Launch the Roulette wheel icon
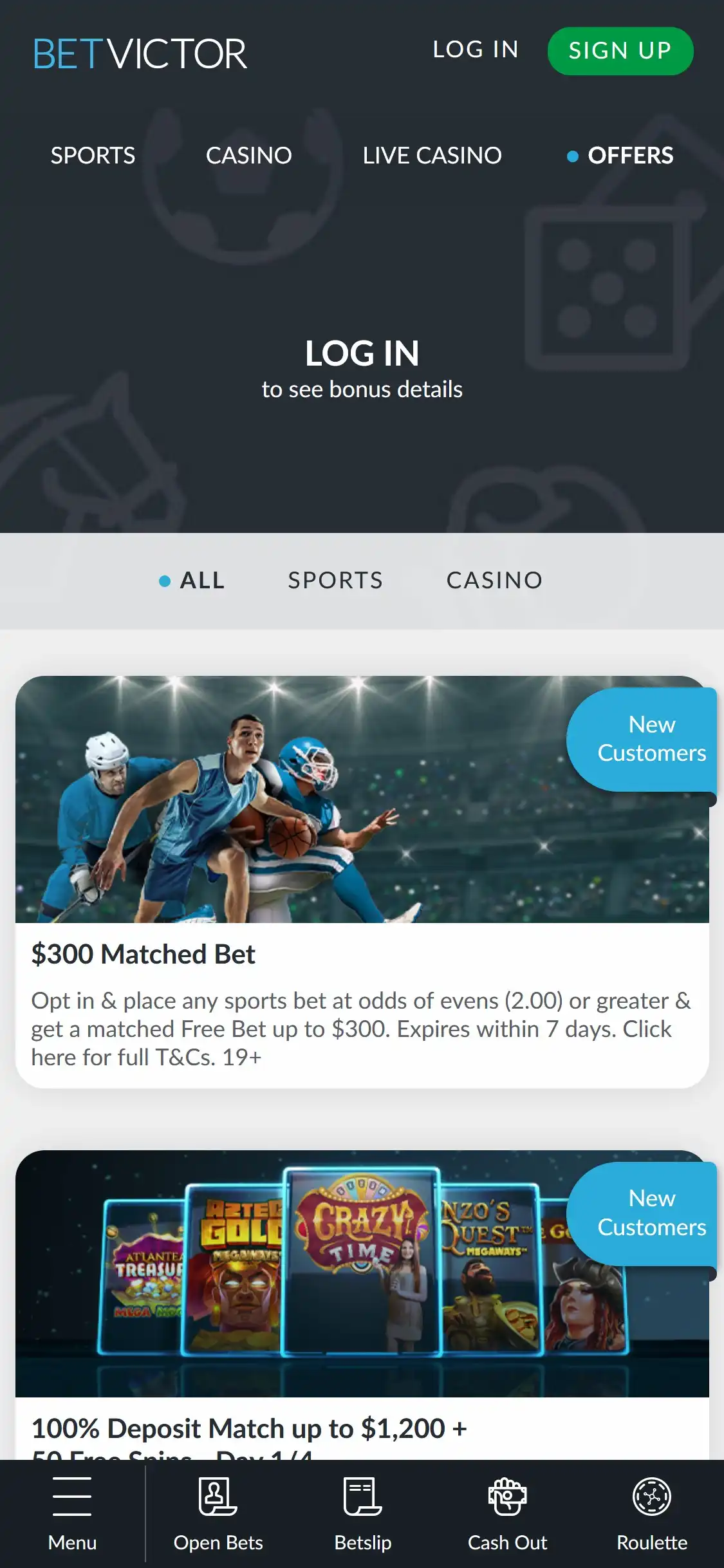The width and height of the screenshot is (724, 1568). point(652,1497)
